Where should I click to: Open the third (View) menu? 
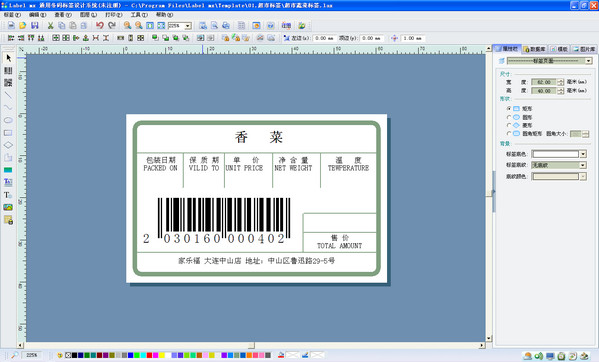pyautogui.click(x=63, y=15)
